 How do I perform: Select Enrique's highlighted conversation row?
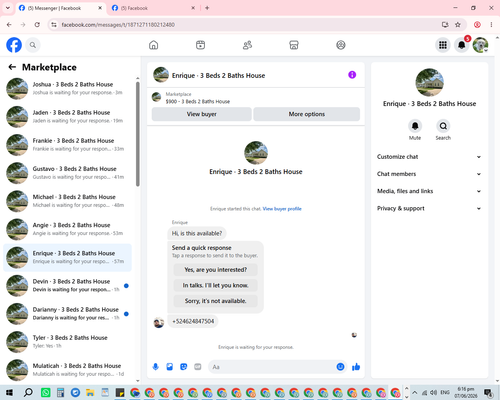68,257
